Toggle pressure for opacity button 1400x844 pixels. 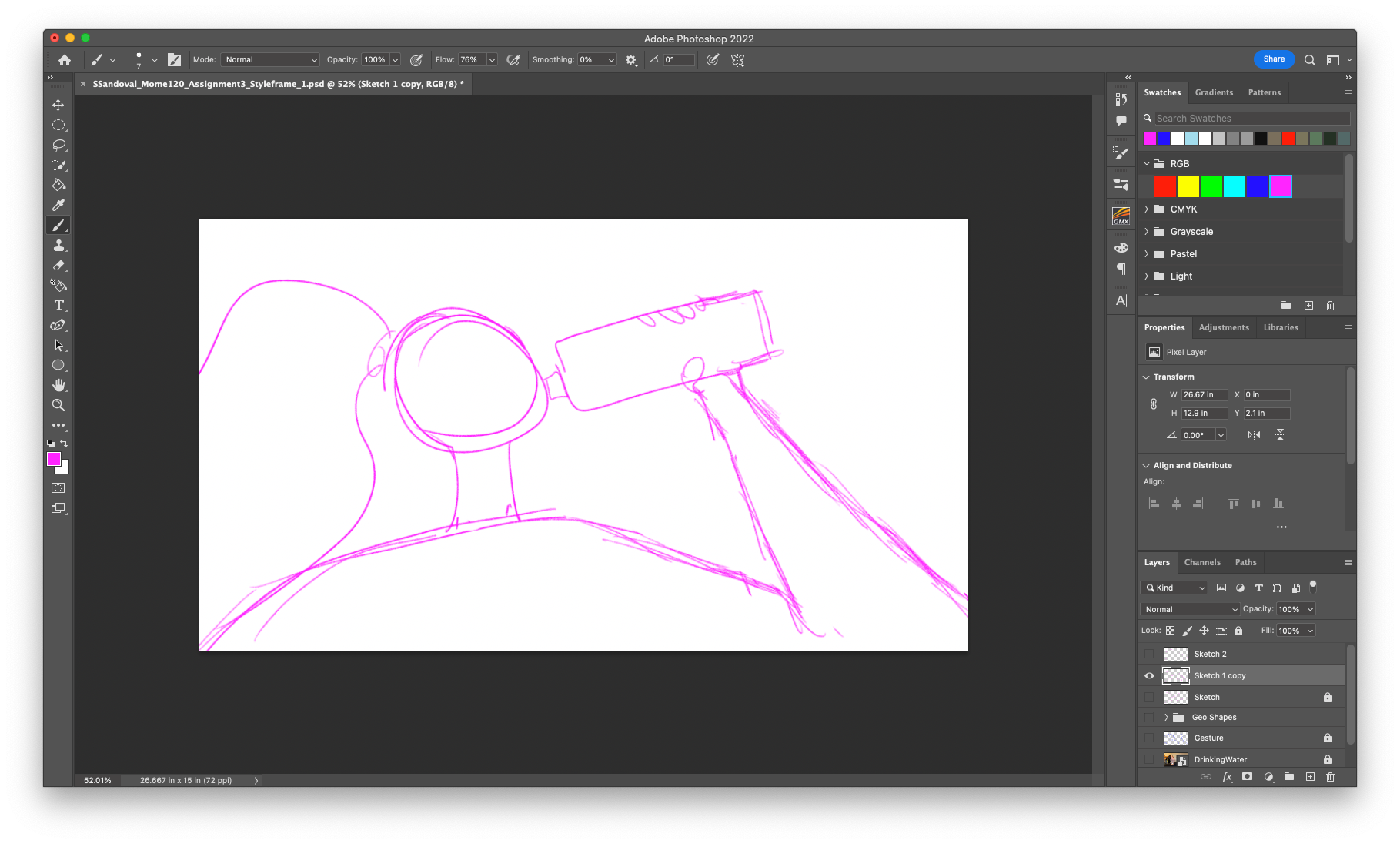click(416, 60)
